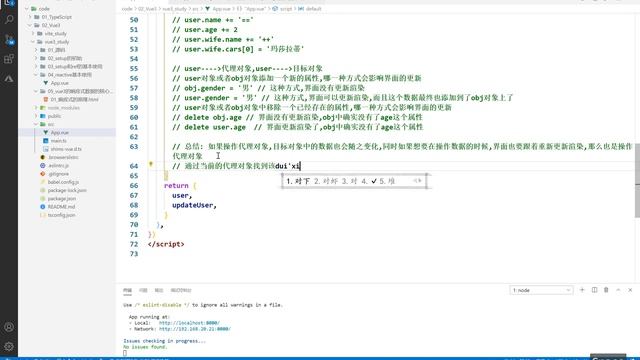Click the IME candidate page arrows
The height and width of the screenshot is (360, 640).
(x=417, y=181)
